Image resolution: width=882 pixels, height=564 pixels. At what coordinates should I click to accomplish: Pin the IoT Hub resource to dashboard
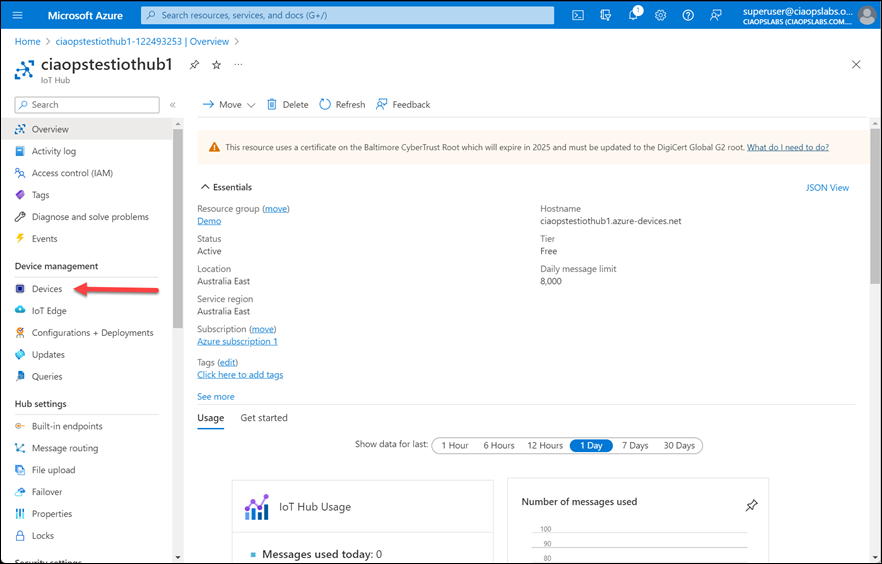[x=194, y=65]
